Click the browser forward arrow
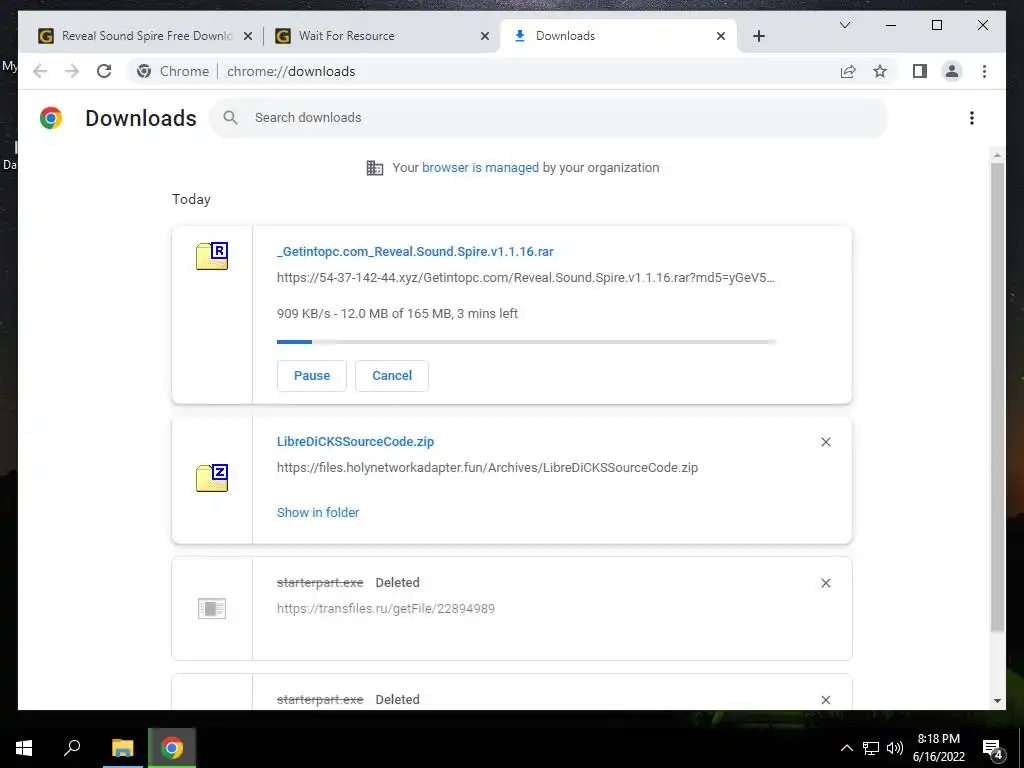This screenshot has height=768, width=1024. [x=72, y=71]
